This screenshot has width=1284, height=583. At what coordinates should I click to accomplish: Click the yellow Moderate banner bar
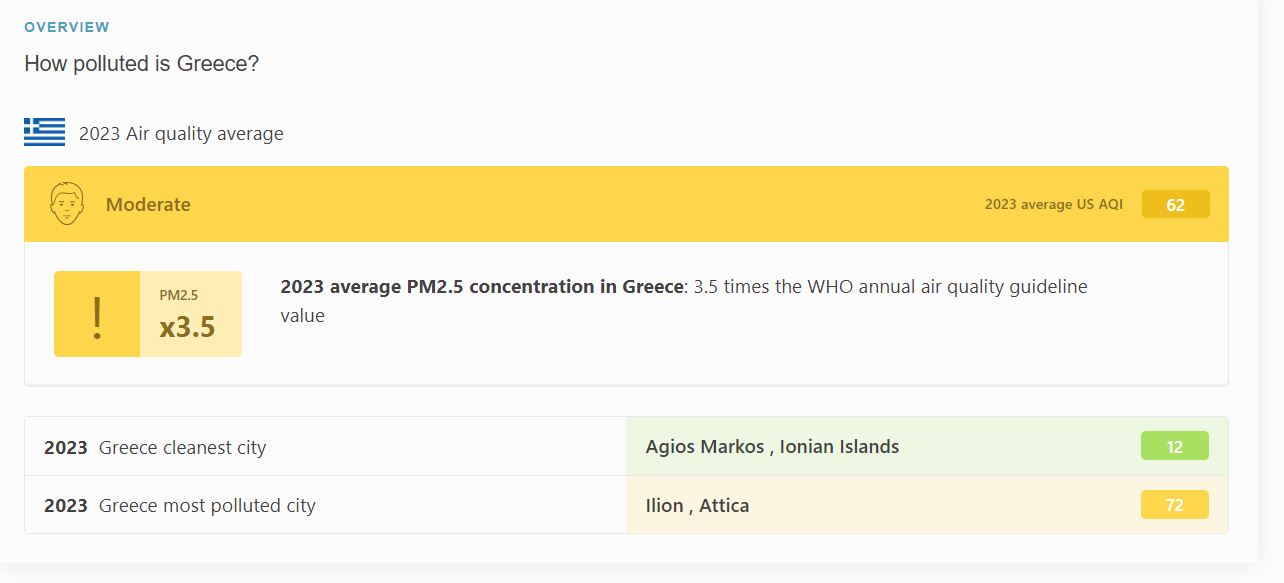click(x=626, y=204)
